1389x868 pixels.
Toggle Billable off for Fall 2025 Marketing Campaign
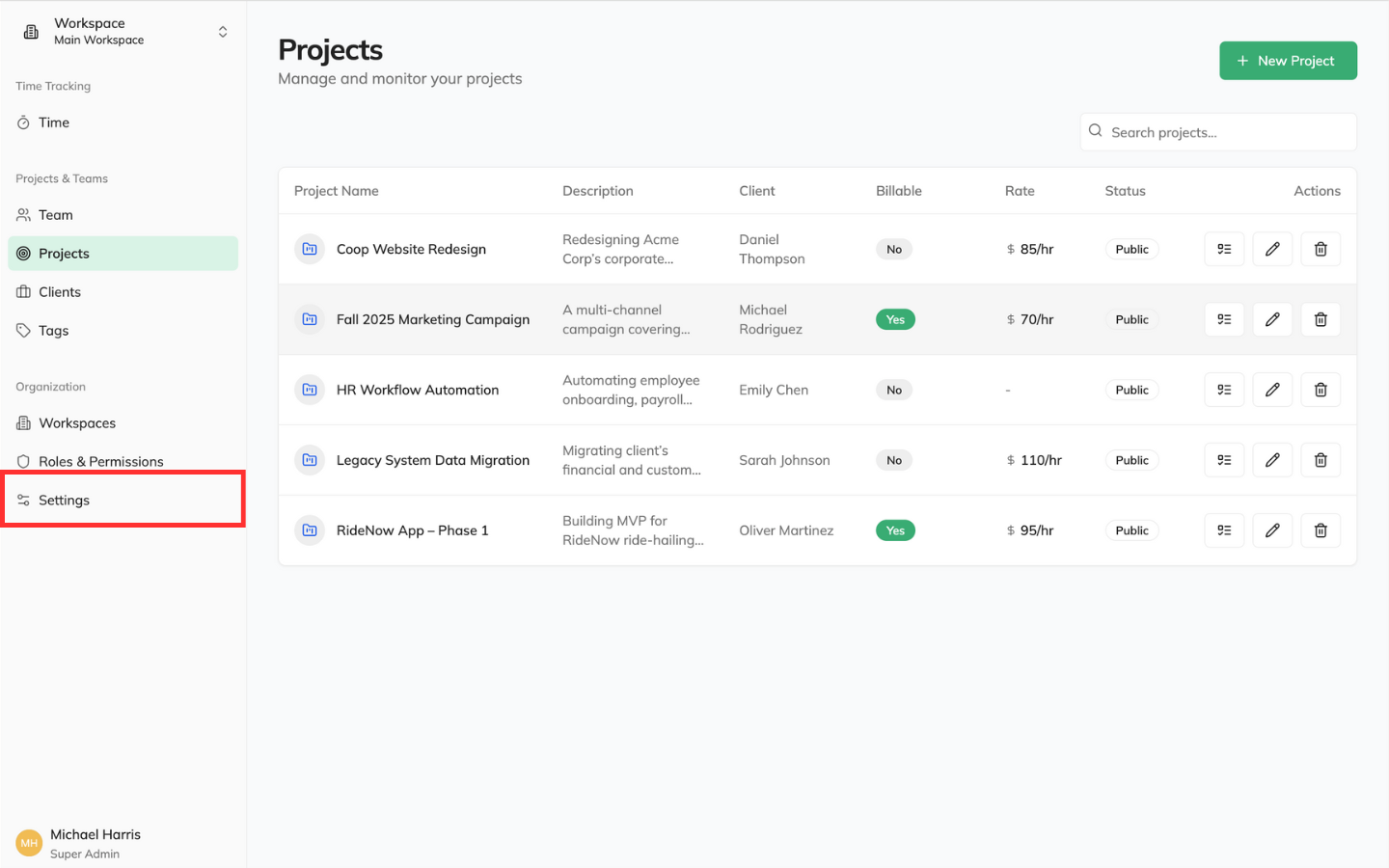895,319
